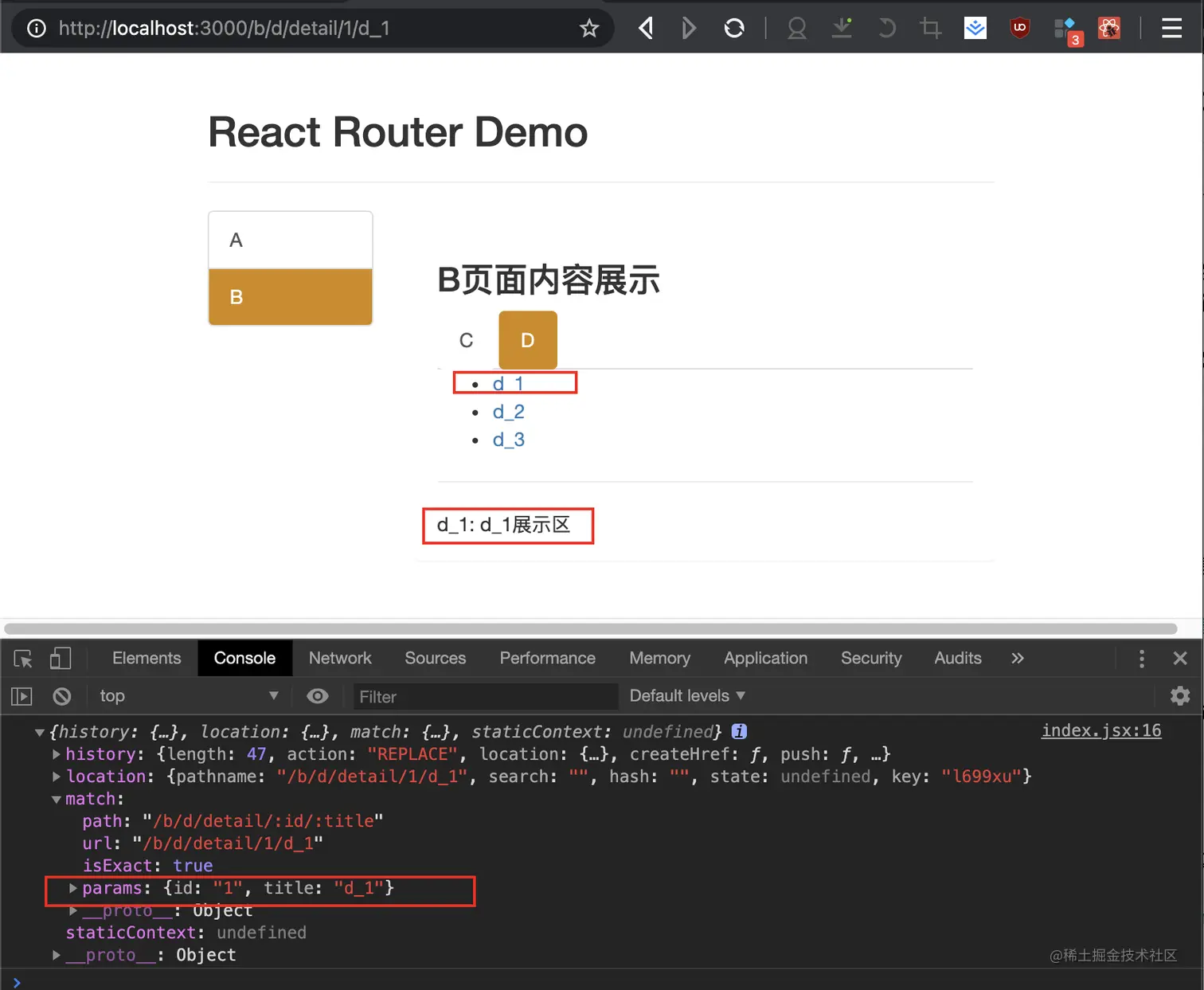The height and width of the screenshot is (990, 1204).
Task: Open the d_2 link
Action: click(508, 412)
